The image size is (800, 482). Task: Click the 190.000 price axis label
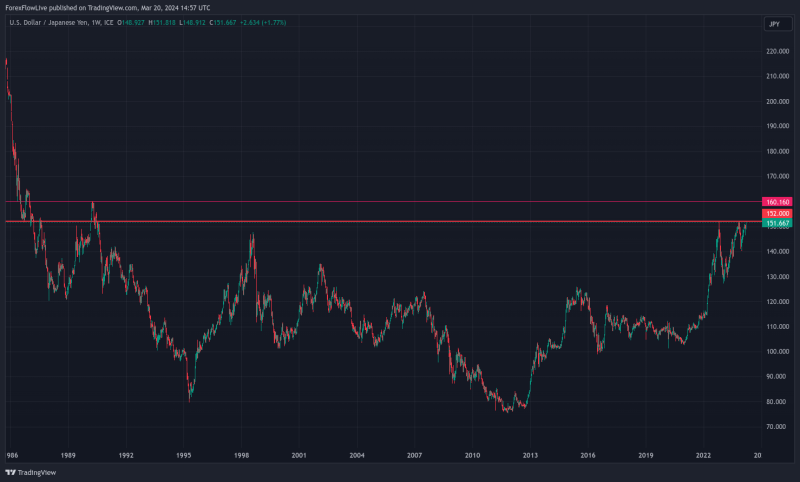click(778, 126)
